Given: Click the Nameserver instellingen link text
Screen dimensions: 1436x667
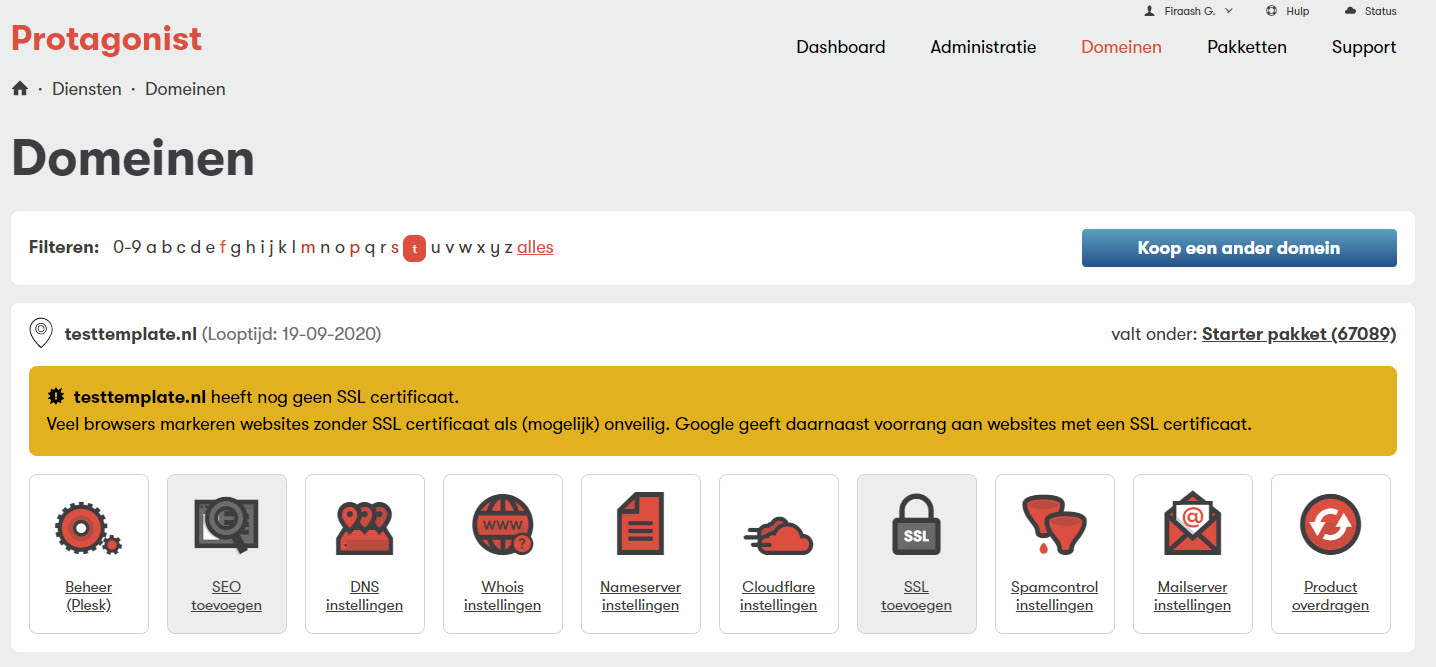Looking at the screenshot, I should pos(640,596).
